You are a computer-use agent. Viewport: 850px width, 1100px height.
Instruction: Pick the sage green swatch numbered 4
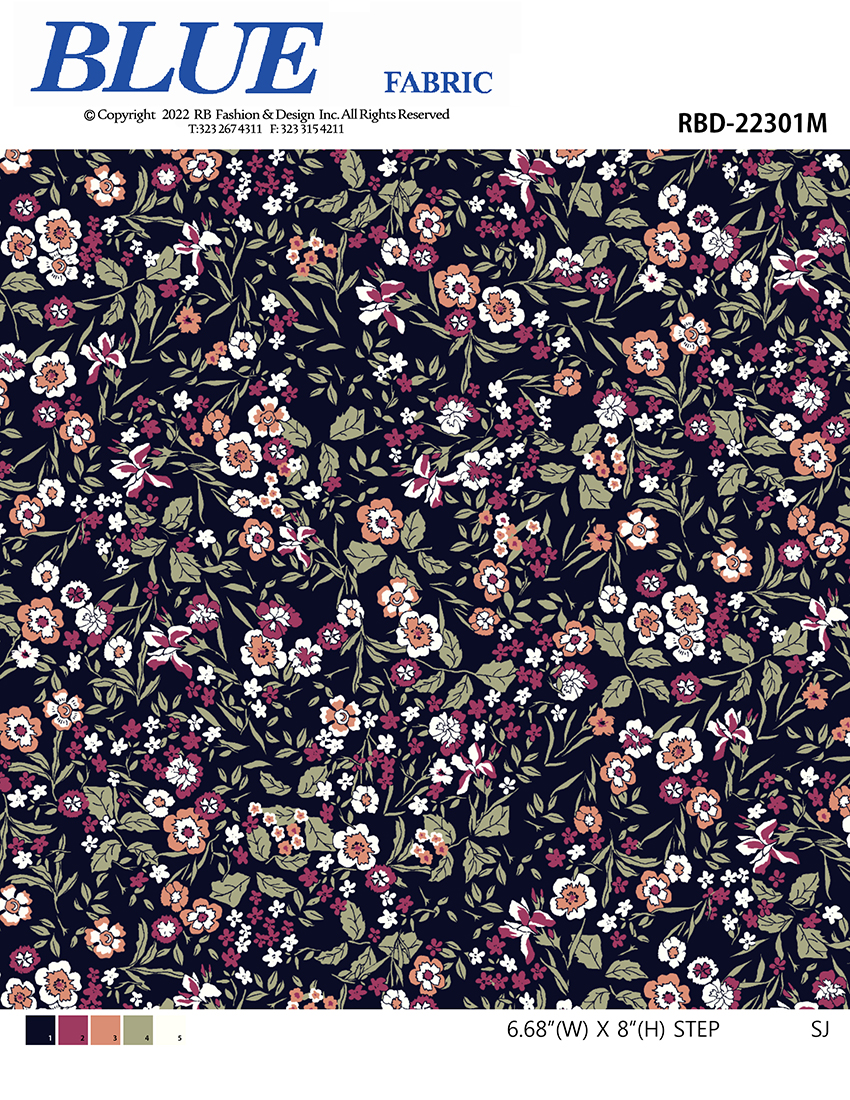coord(138,1030)
